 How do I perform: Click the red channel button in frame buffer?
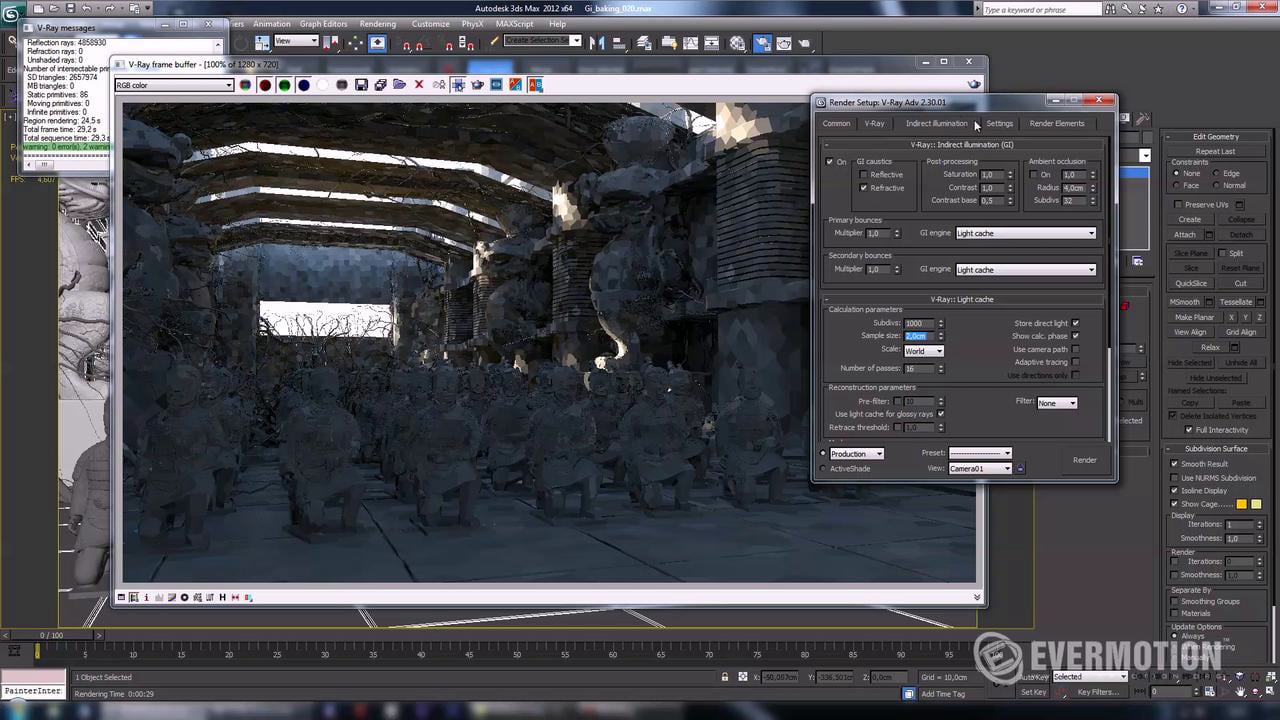265,85
